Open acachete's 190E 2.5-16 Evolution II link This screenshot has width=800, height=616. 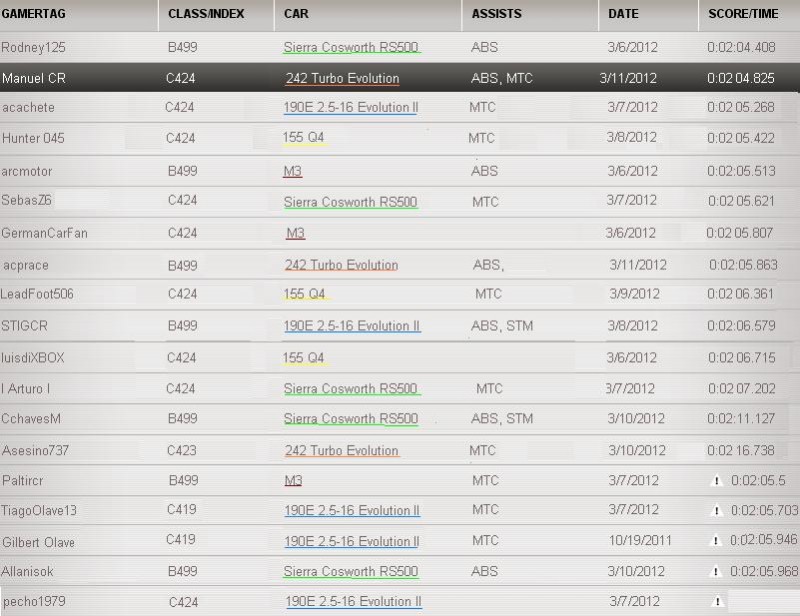pyautogui.click(x=350, y=107)
